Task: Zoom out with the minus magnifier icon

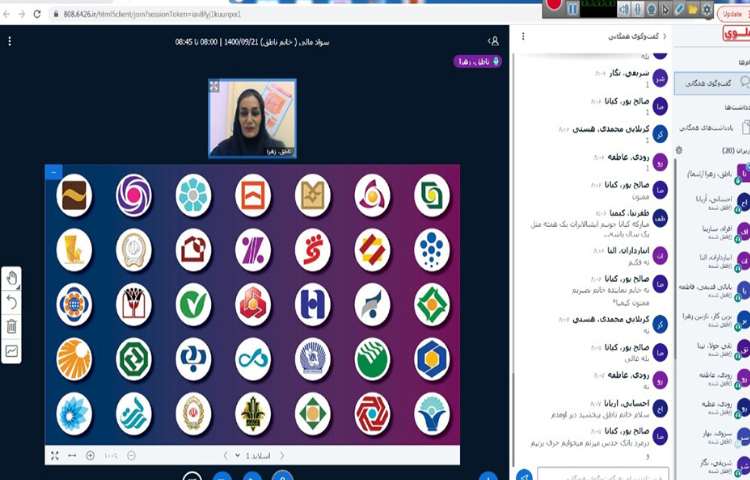Action: (131, 455)
